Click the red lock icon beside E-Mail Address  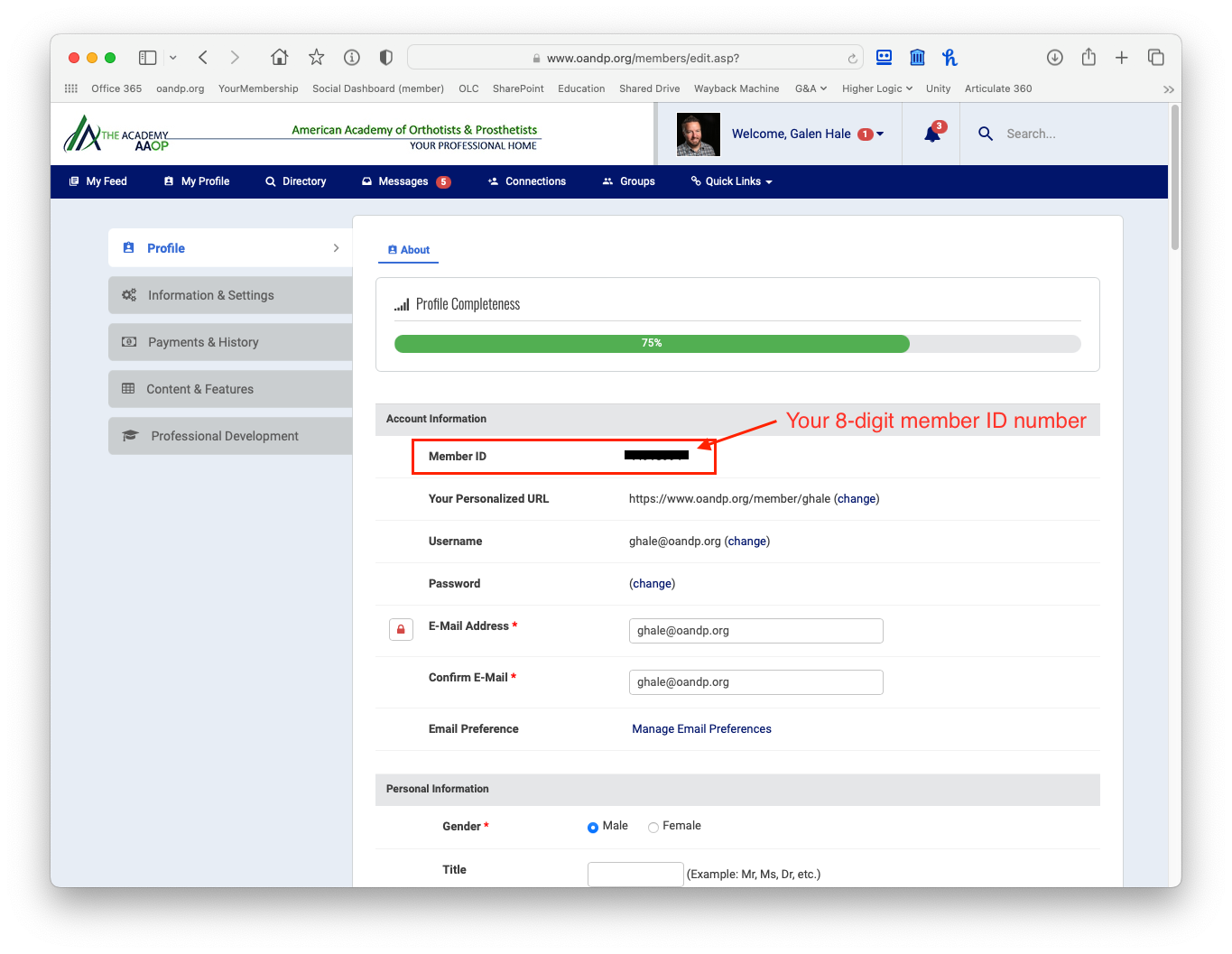pos(401,629)
